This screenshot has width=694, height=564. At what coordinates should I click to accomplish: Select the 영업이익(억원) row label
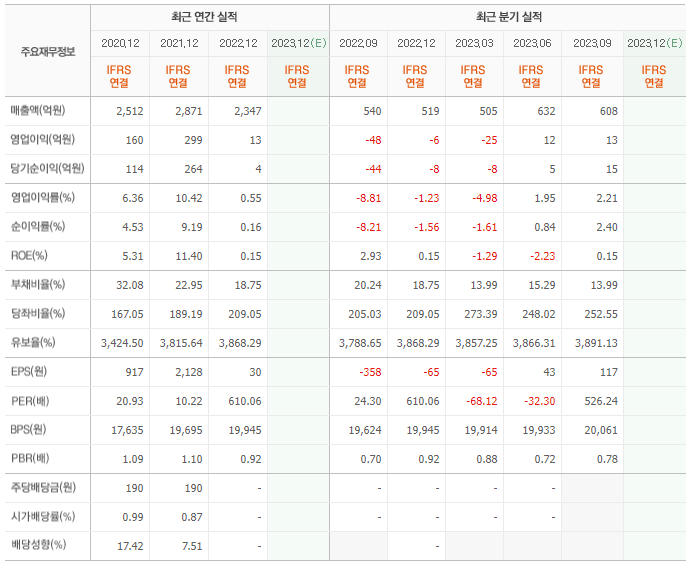point(42,140)
